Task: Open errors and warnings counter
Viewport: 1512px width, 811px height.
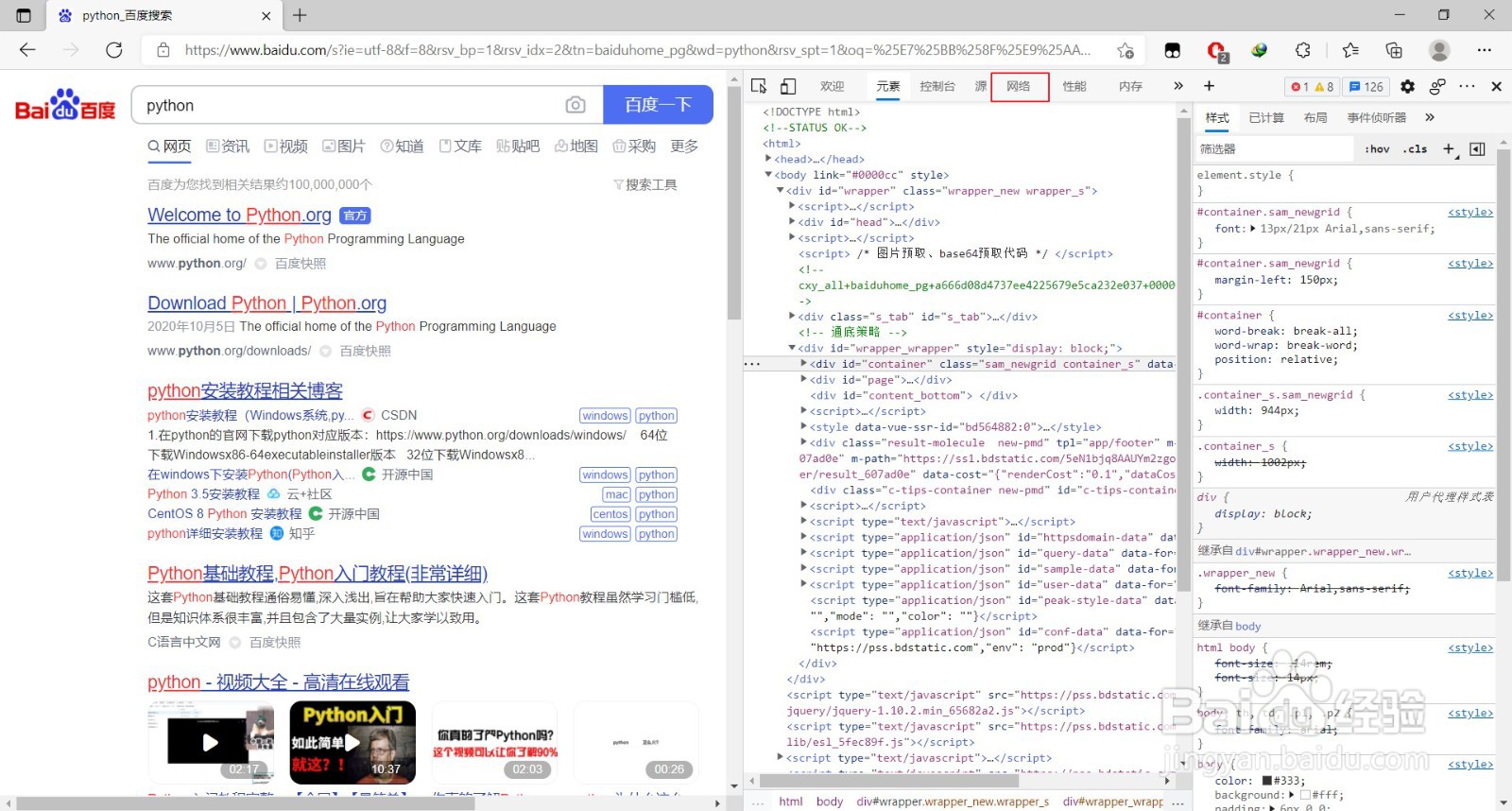Action: [1313, 87]
